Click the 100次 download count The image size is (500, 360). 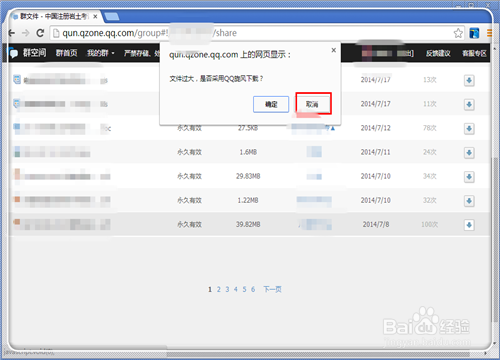(430, 225)
